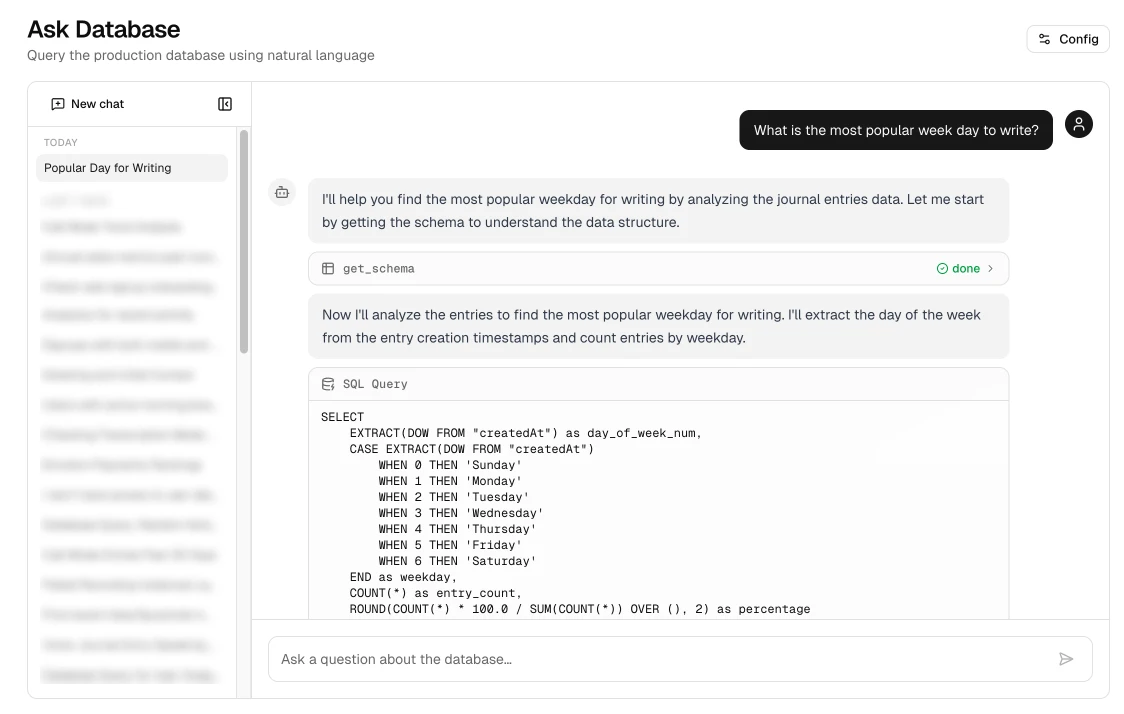The width and height of the screenshot is (1124, 714).
Task: Click the WHEN 6 THEN 'Saturday' line
Action: (x=457, y=561)
